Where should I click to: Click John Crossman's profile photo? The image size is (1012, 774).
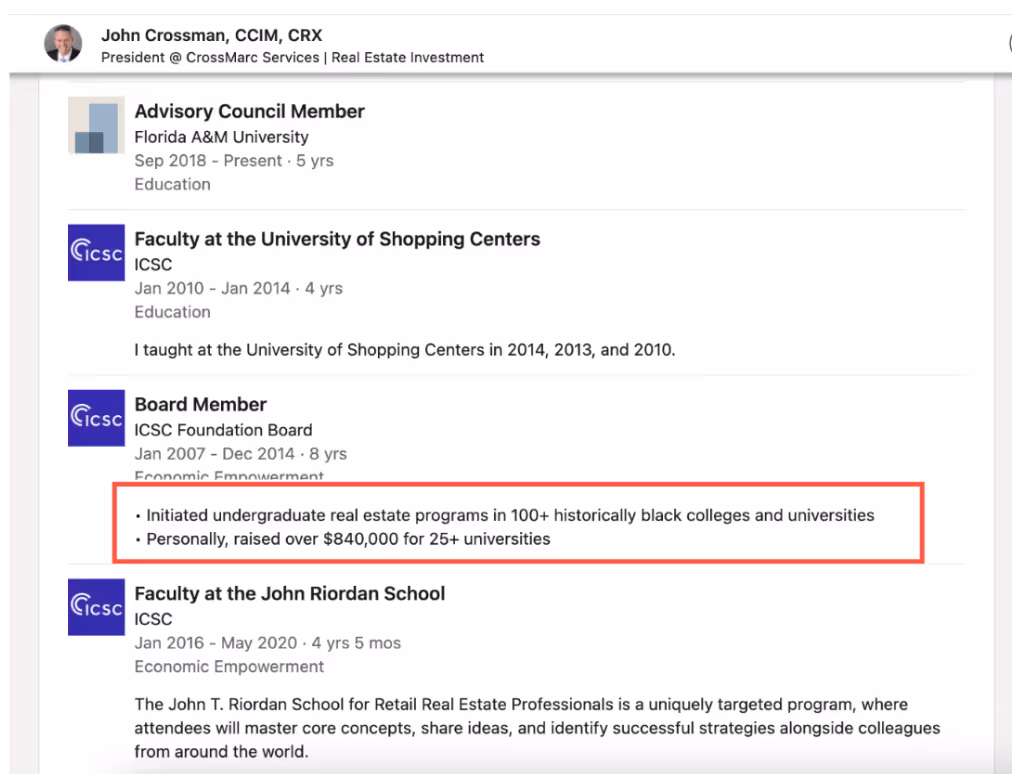pos(63,44)
